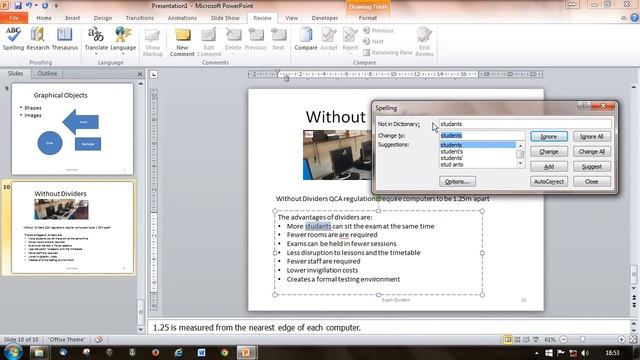The image size is (640, 360).
Task: Click Ignore All in Spelling dialog
Action: tap(592, 137)
